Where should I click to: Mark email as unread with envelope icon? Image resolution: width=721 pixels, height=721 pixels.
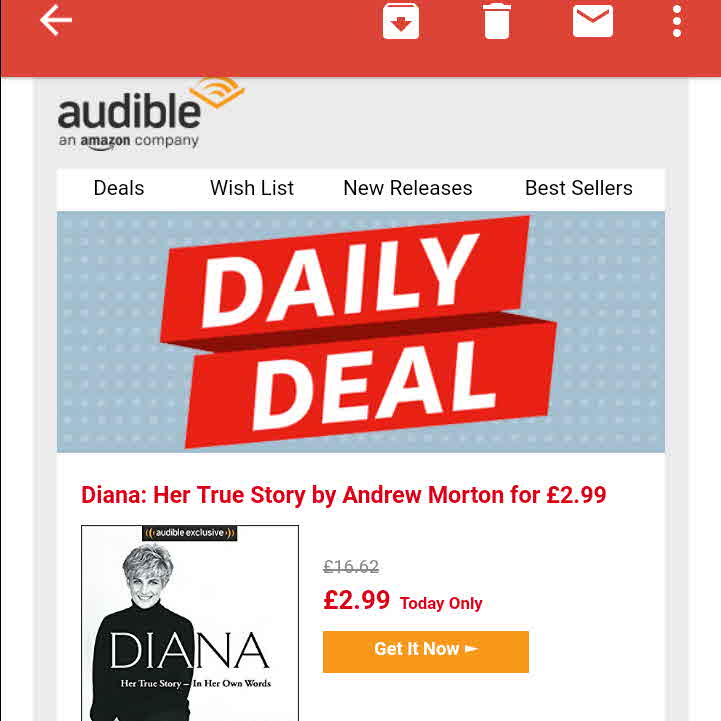[593, 21]
